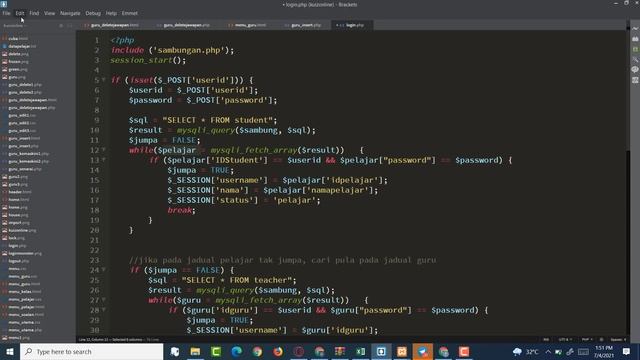Open cuba.html in the file tree

tap(18, 38)
